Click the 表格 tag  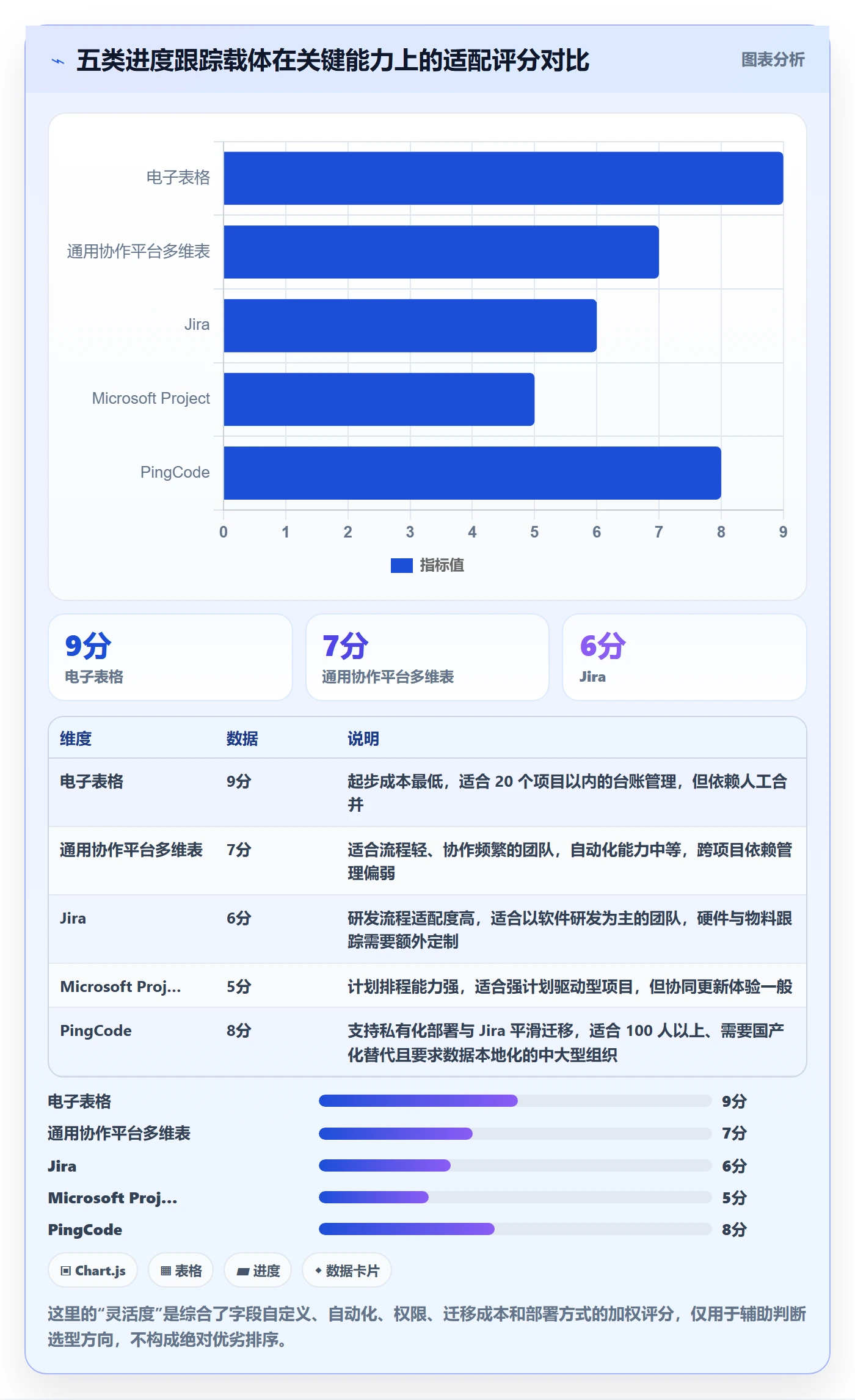click(x=181, y=1271)
